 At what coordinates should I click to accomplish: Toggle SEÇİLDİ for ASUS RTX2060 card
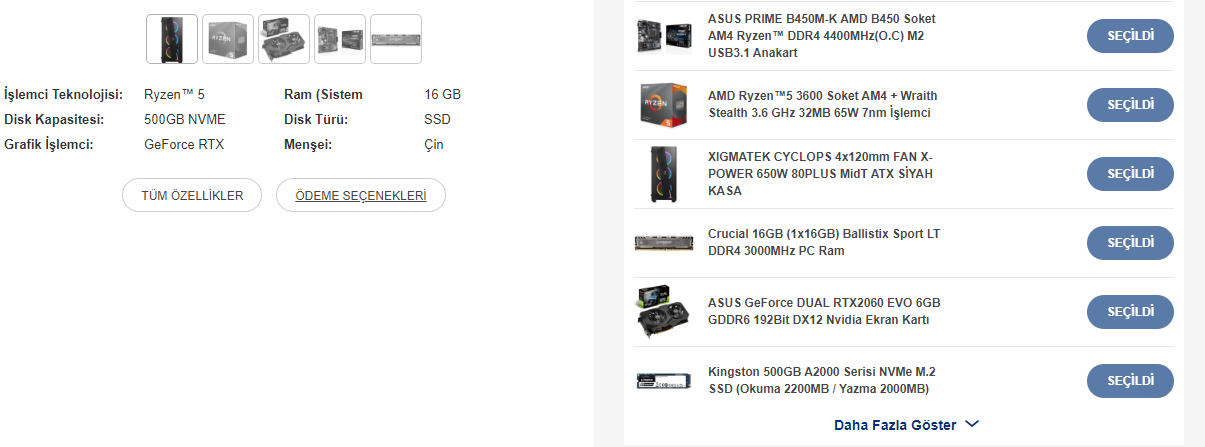(1130, 312)
